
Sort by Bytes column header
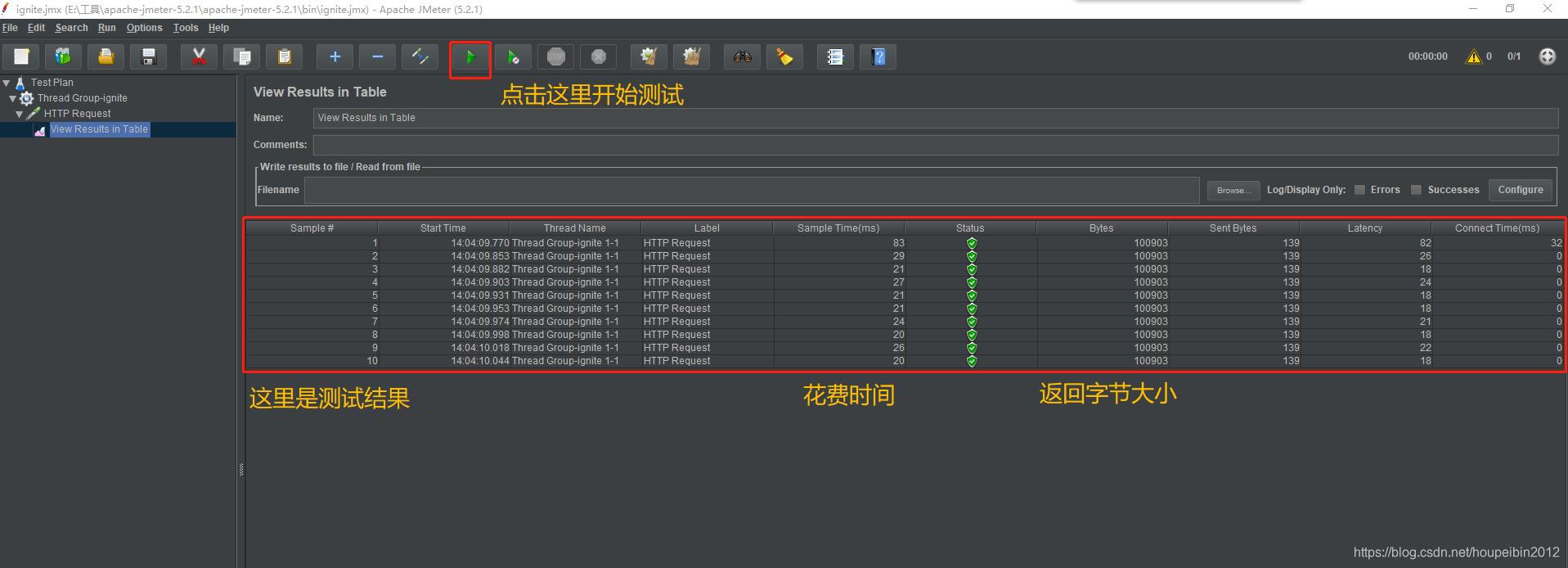(x=1102, y=228)
